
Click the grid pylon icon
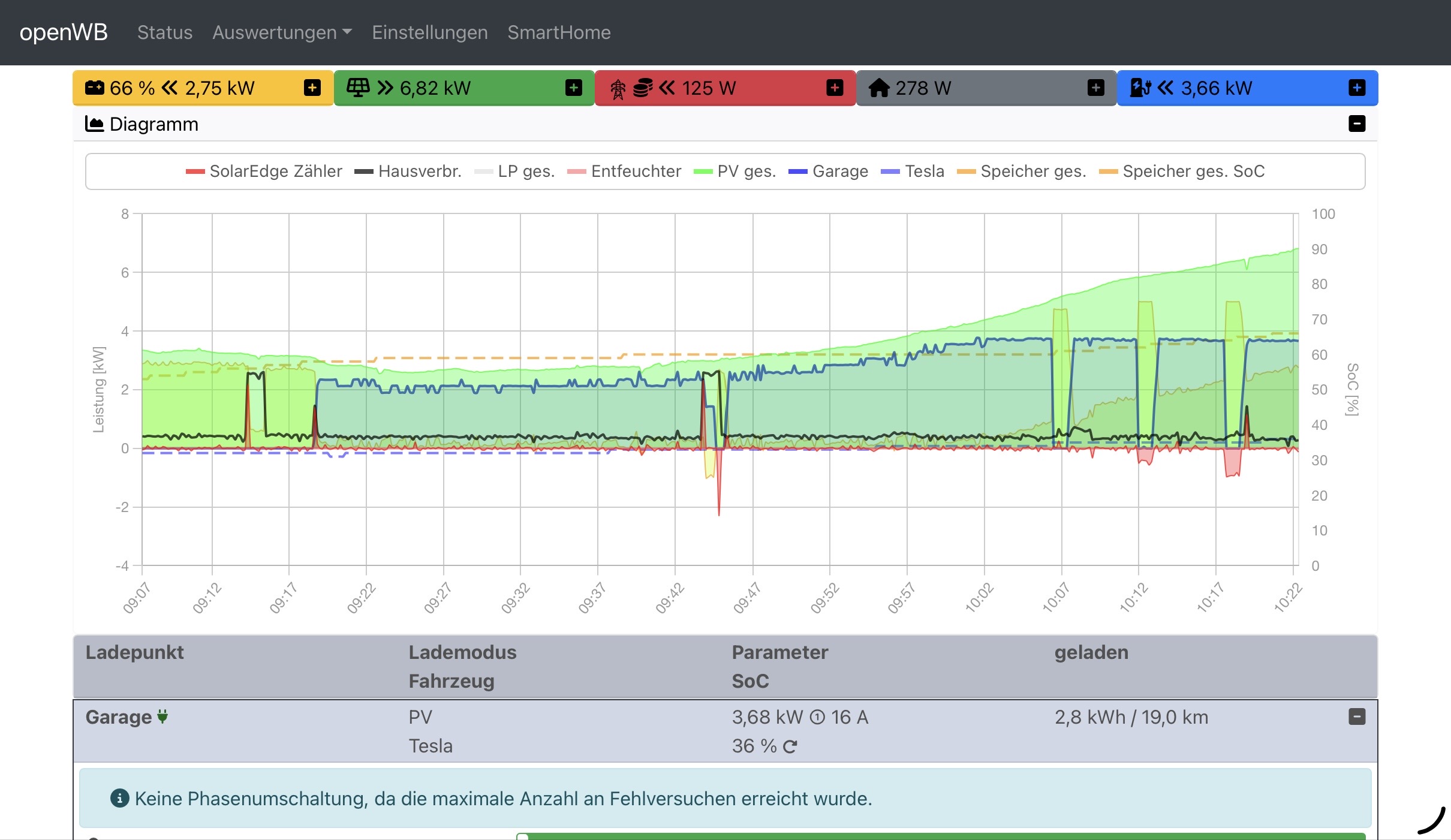coord(618,89)
